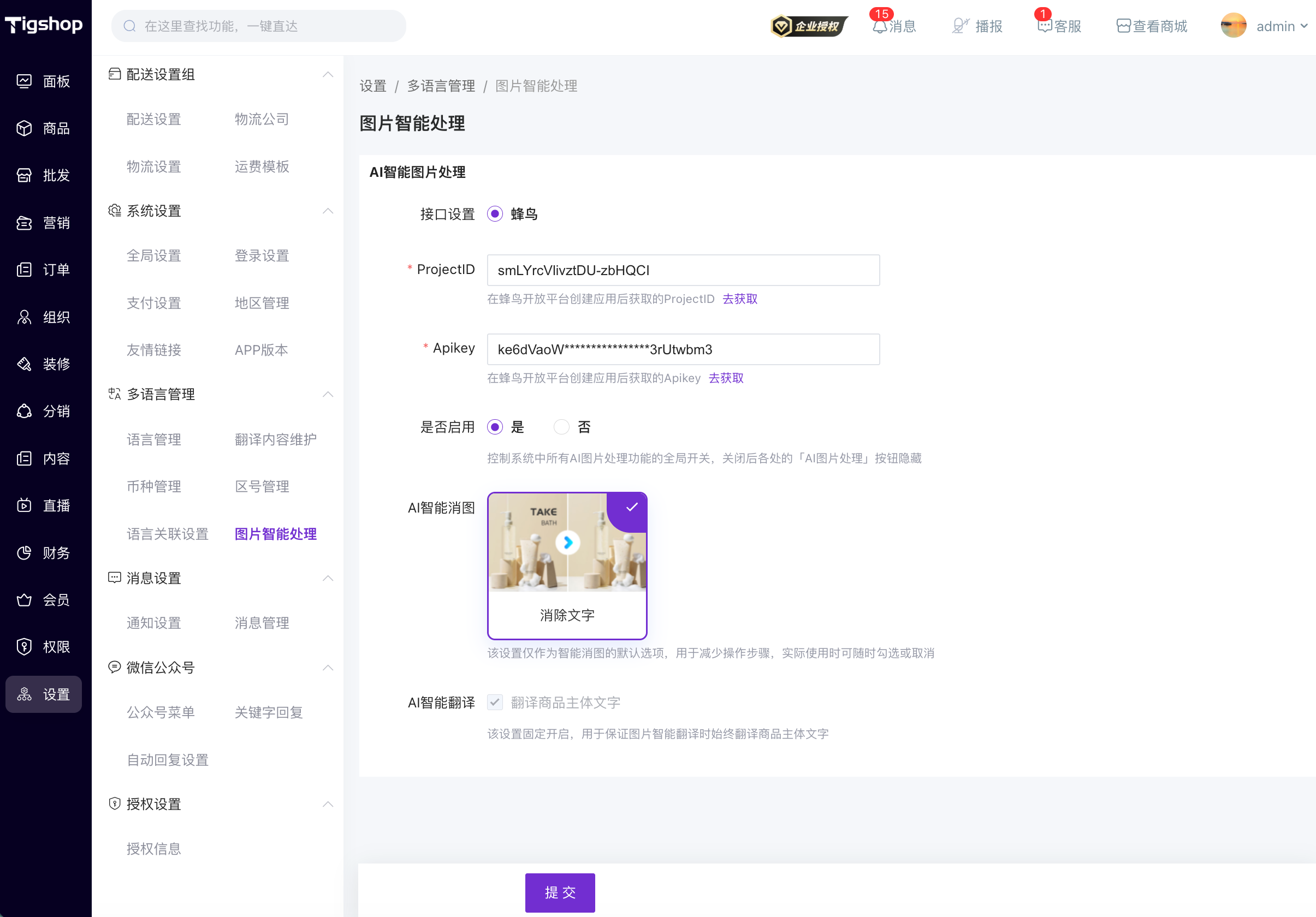
Task: Click 多语言管理 in the breadcrumb
Action: tap(441, 86)
